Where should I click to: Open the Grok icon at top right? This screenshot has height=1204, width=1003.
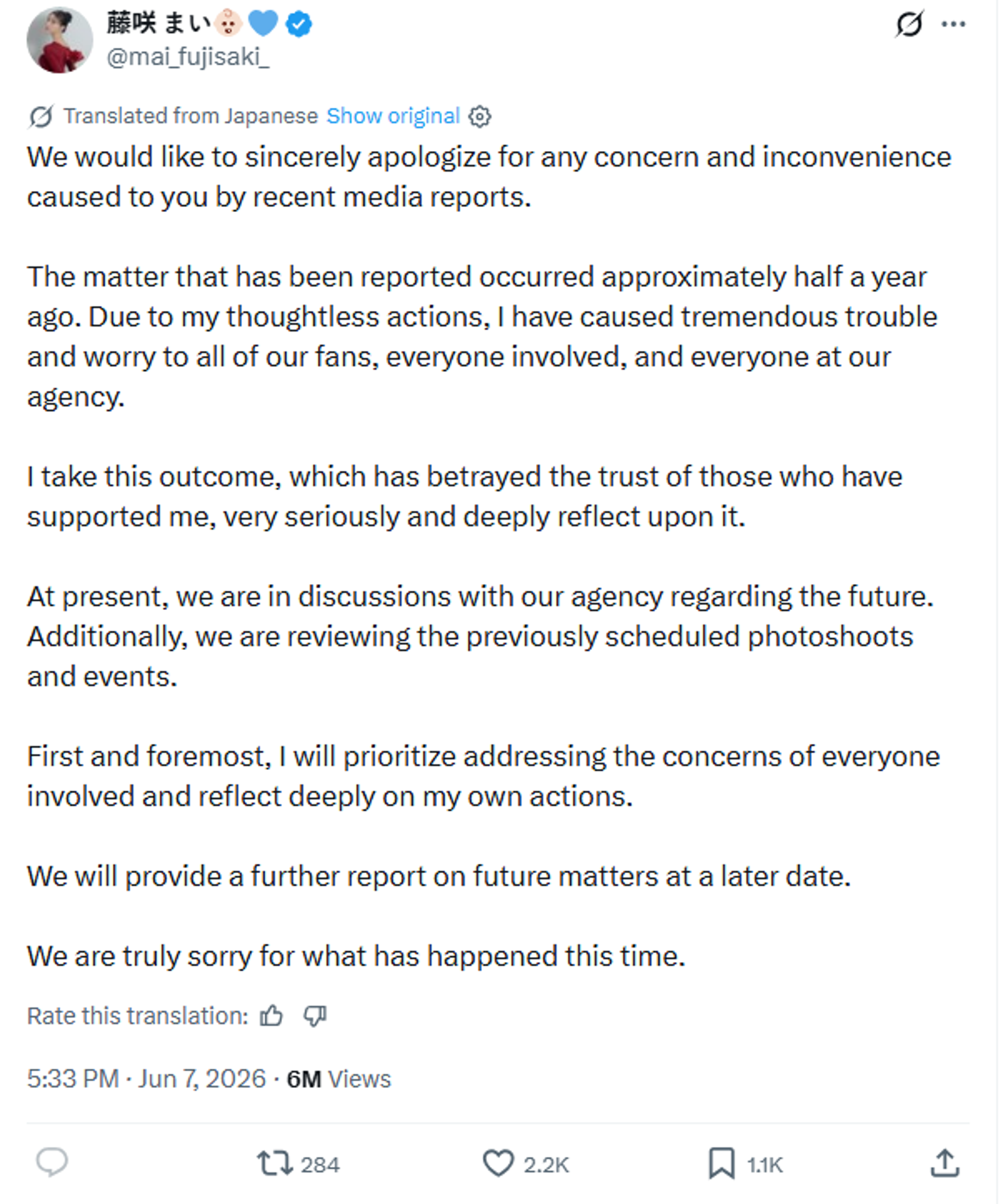tap(908, 24)
